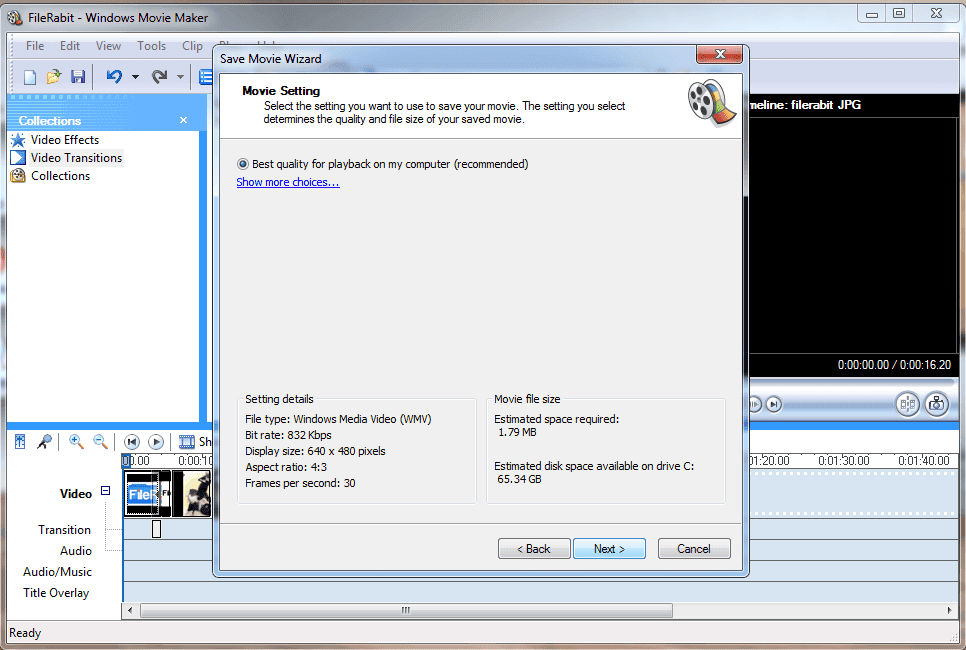Viewport: 966px width, 650px height.
Task: Undo the last action
Action: point(114,76)
